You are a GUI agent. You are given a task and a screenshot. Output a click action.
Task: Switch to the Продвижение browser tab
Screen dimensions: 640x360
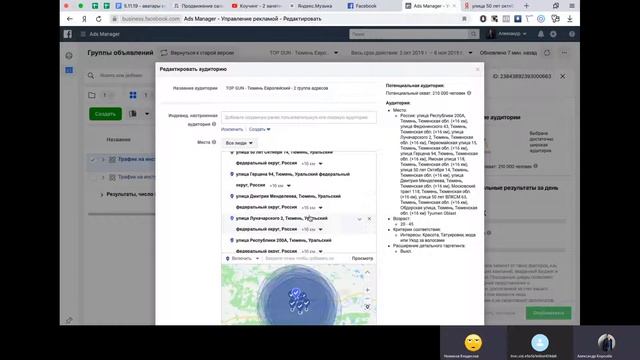coord(199,6)
